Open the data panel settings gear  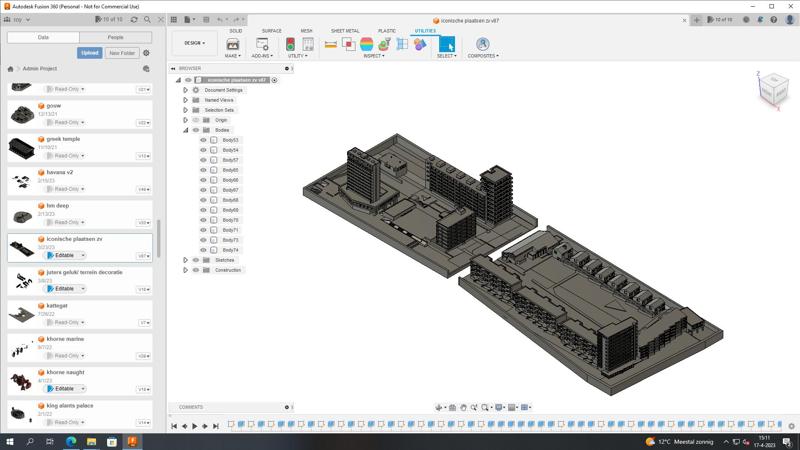tap(146, 53)
